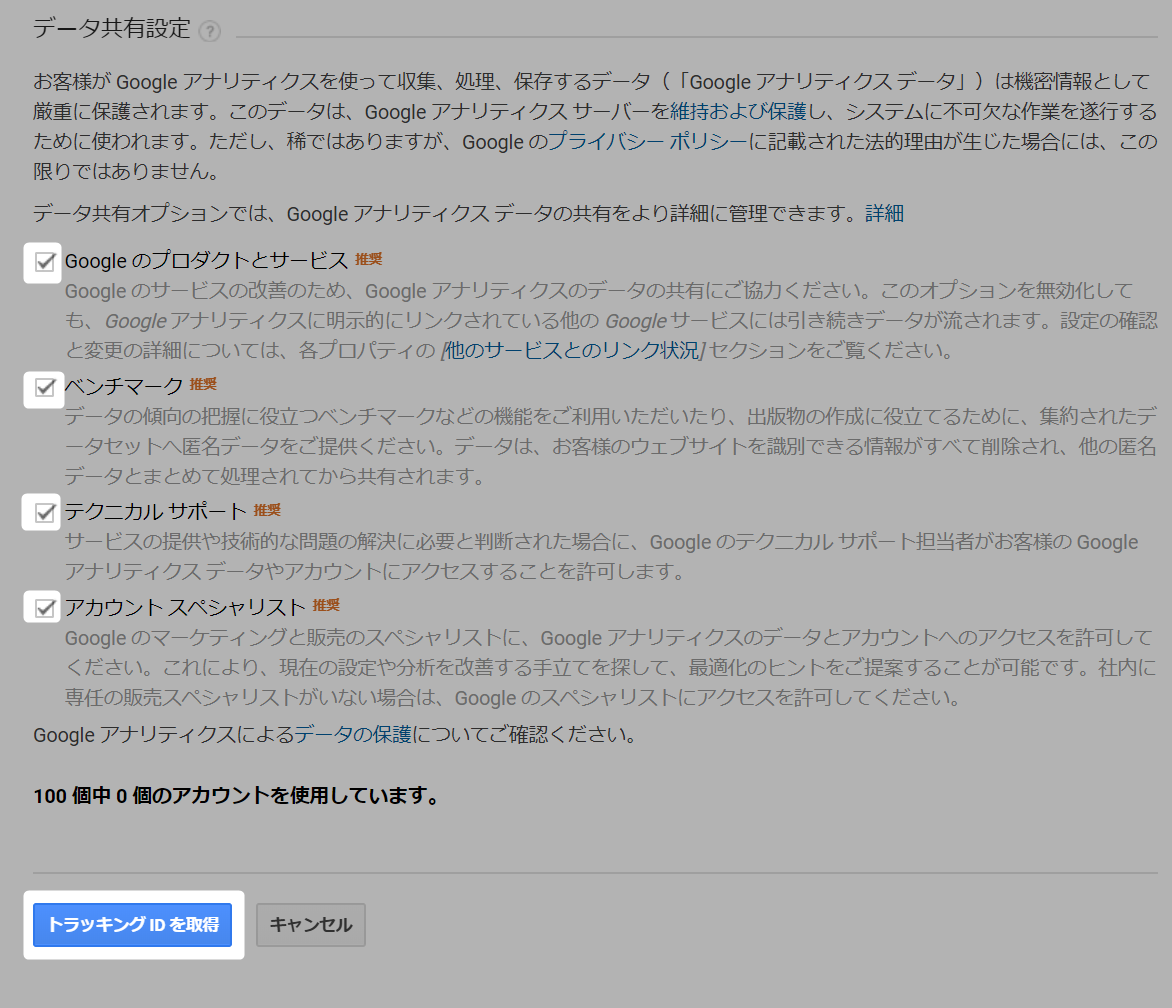
Task: Click the 推奨 tag beside アカウント スペシャリスト
Action: [x=326, y=605]
